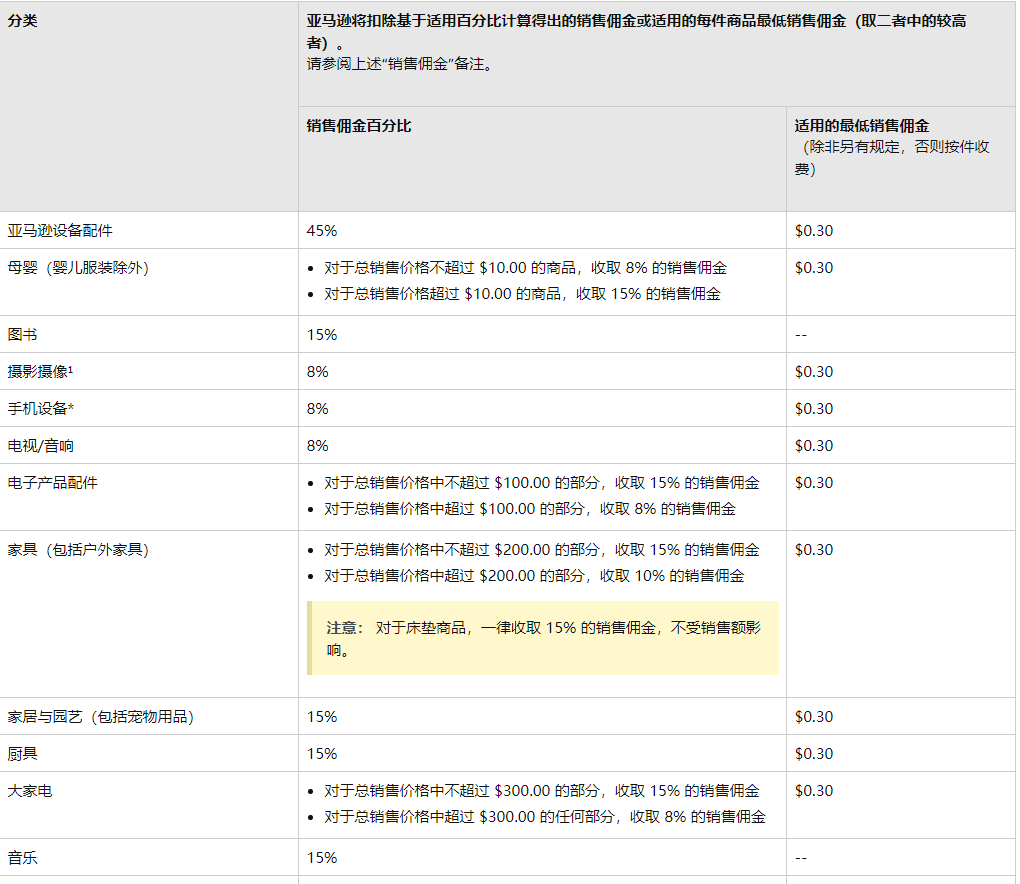Click the $0.30 fee in 大家电 row
This screenshot has width=1020, height=884.
(814, 791)
